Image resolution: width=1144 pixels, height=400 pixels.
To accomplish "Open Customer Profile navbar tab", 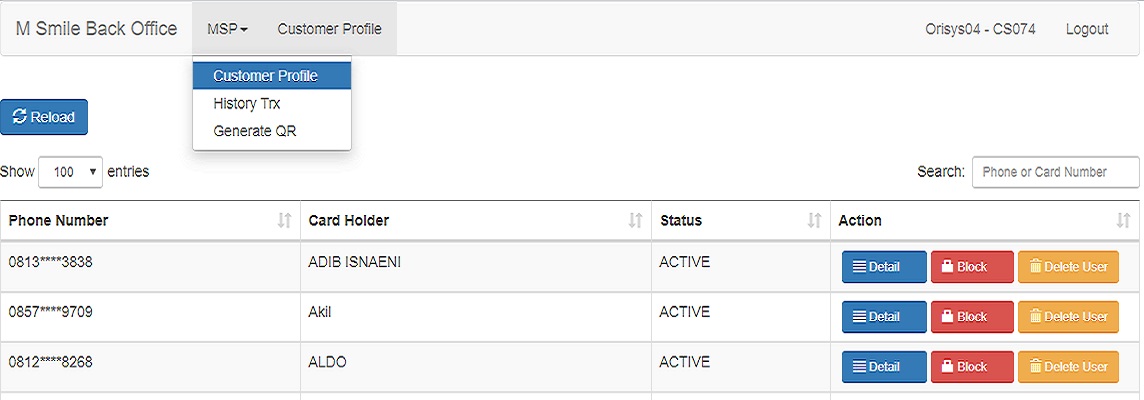I will (x=329, y=29).
